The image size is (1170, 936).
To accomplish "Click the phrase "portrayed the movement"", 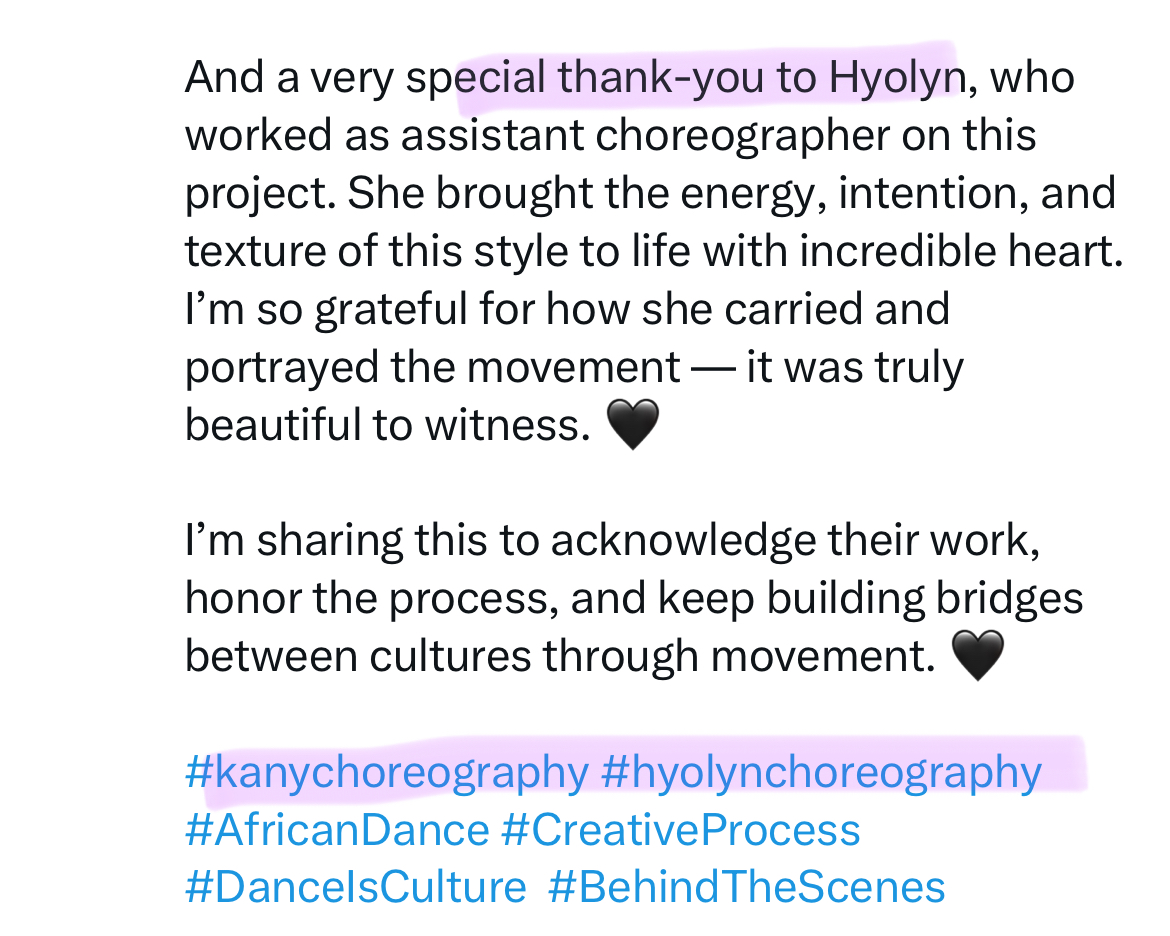I will click(x=432, y=369).
